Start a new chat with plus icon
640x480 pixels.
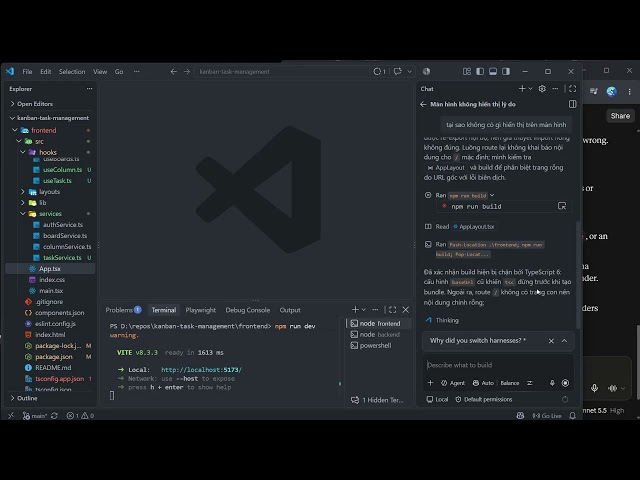coord(522,89)
